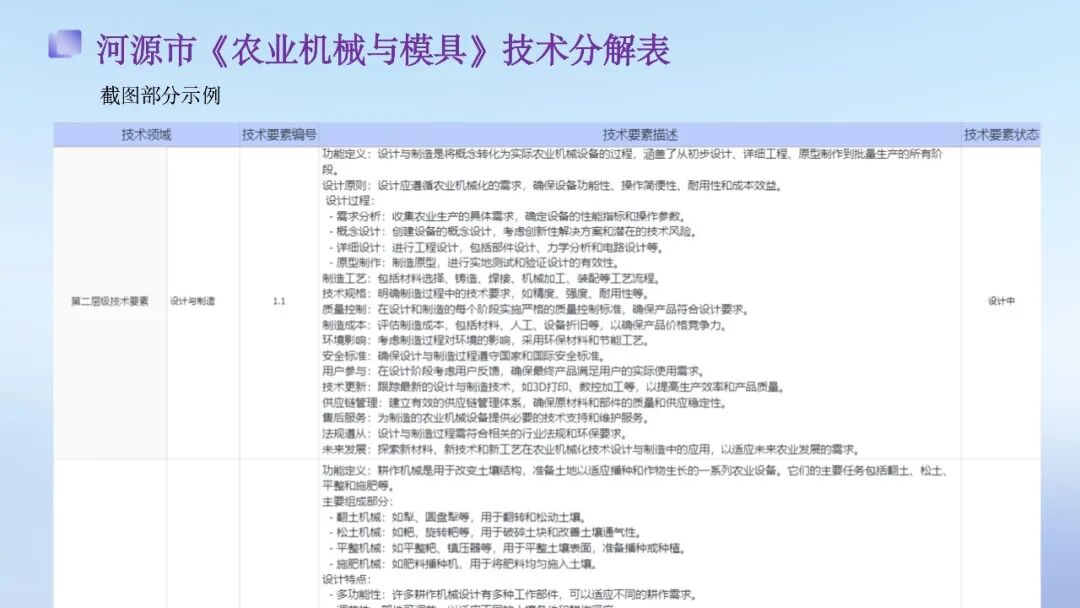
Task: Click the 多功能性 bullet line
Action: tap(513, 595)
